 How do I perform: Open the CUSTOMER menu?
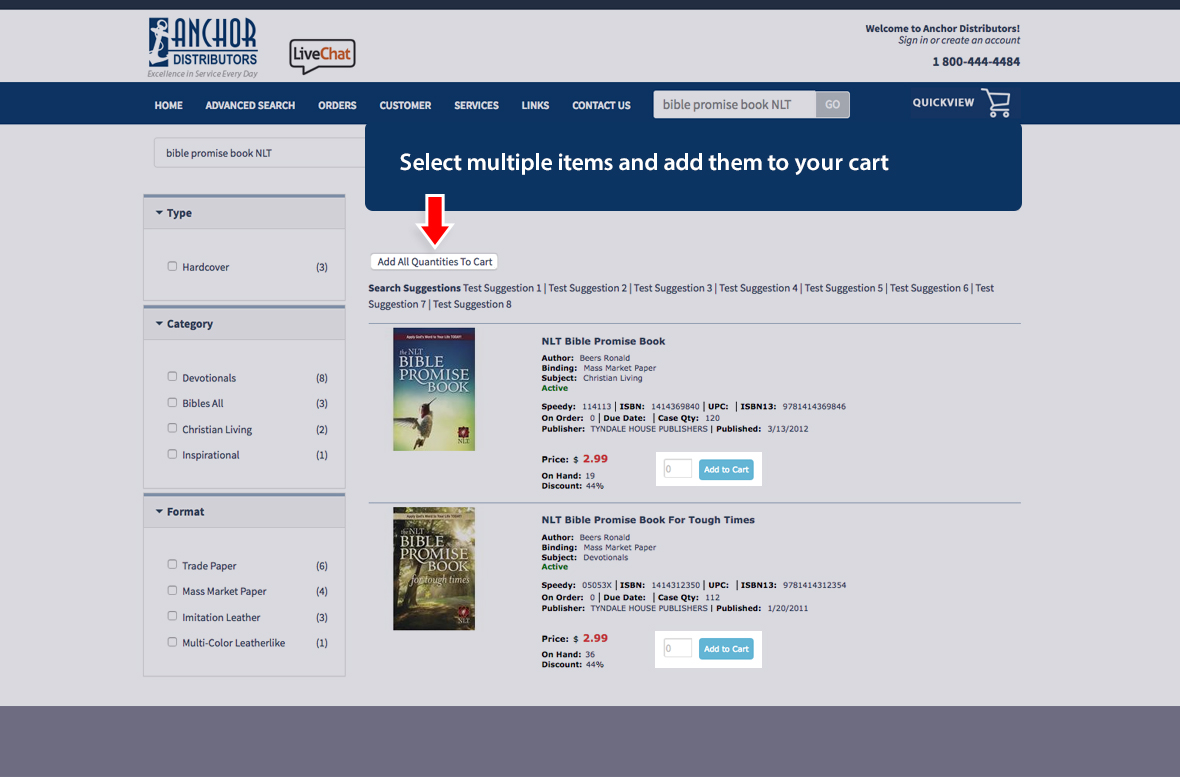(405, 105)
